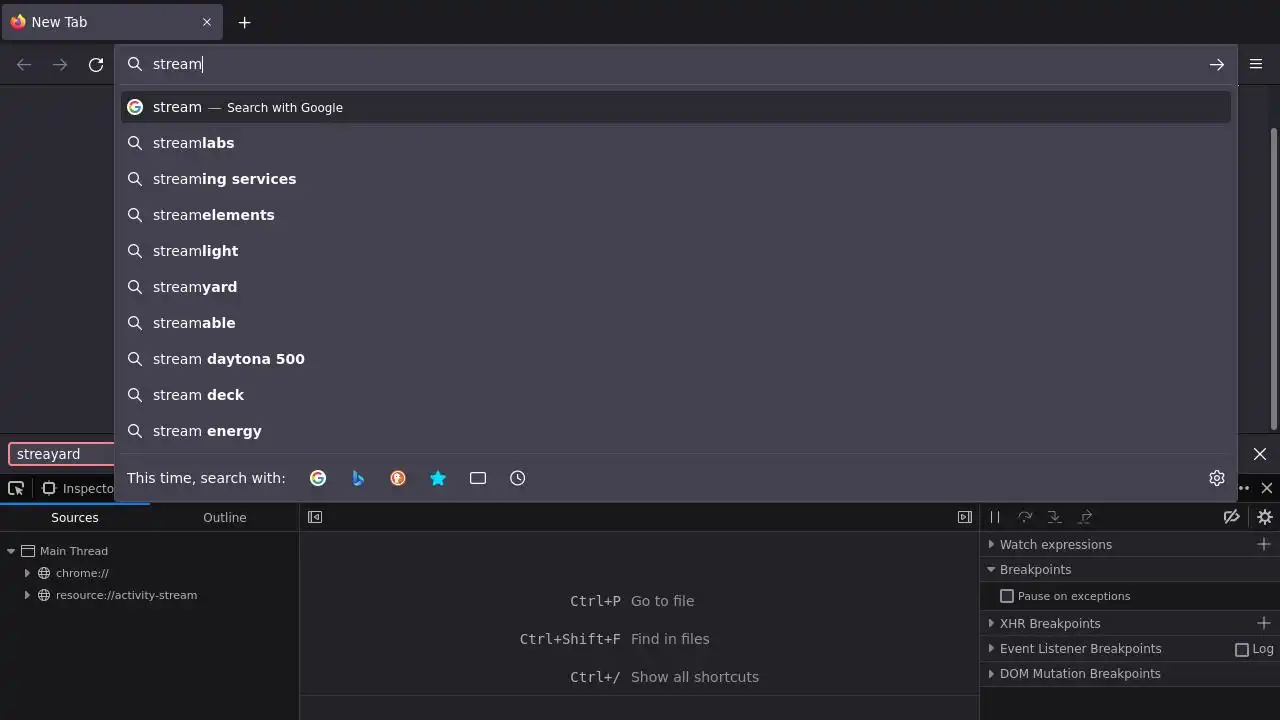This screenshot has width=1280, height=720.
Task: Expand Event Listener Breakpoints section
Action: 1080,649
